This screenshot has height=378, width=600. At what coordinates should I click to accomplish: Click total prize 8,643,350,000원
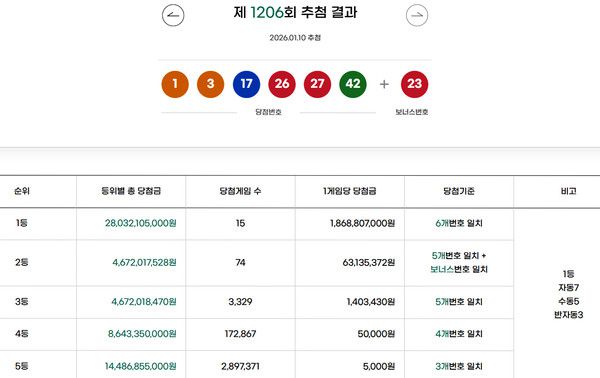pos(142,334)
